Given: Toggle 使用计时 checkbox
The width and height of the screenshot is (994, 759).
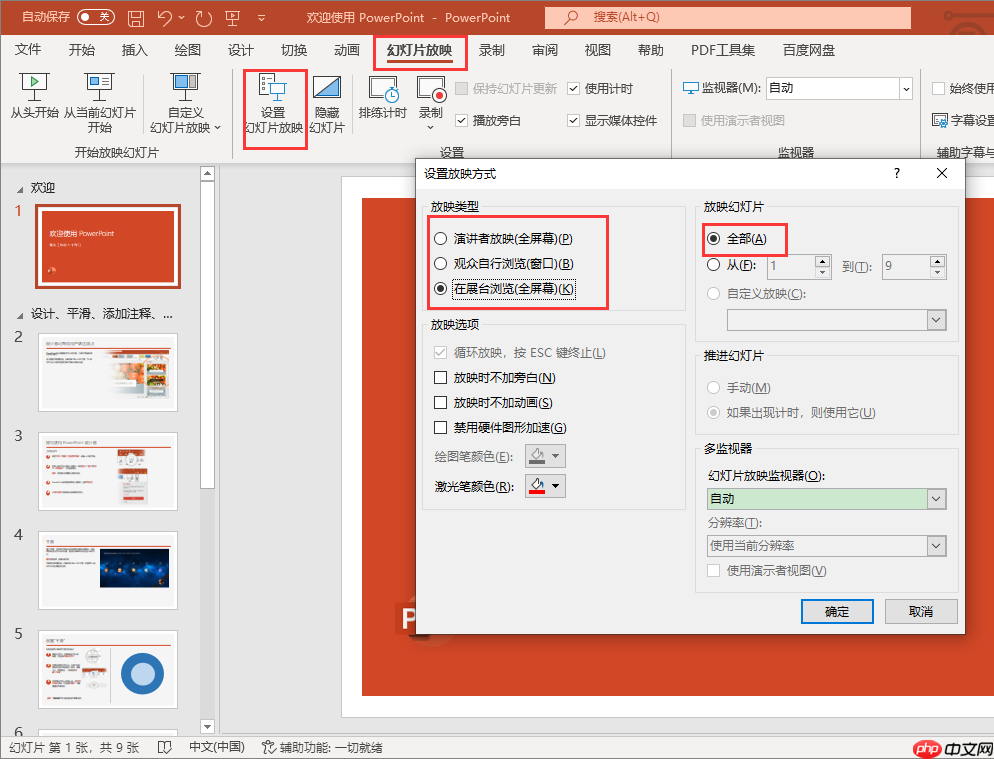Looking at the screenshot, I should (574, 89).
